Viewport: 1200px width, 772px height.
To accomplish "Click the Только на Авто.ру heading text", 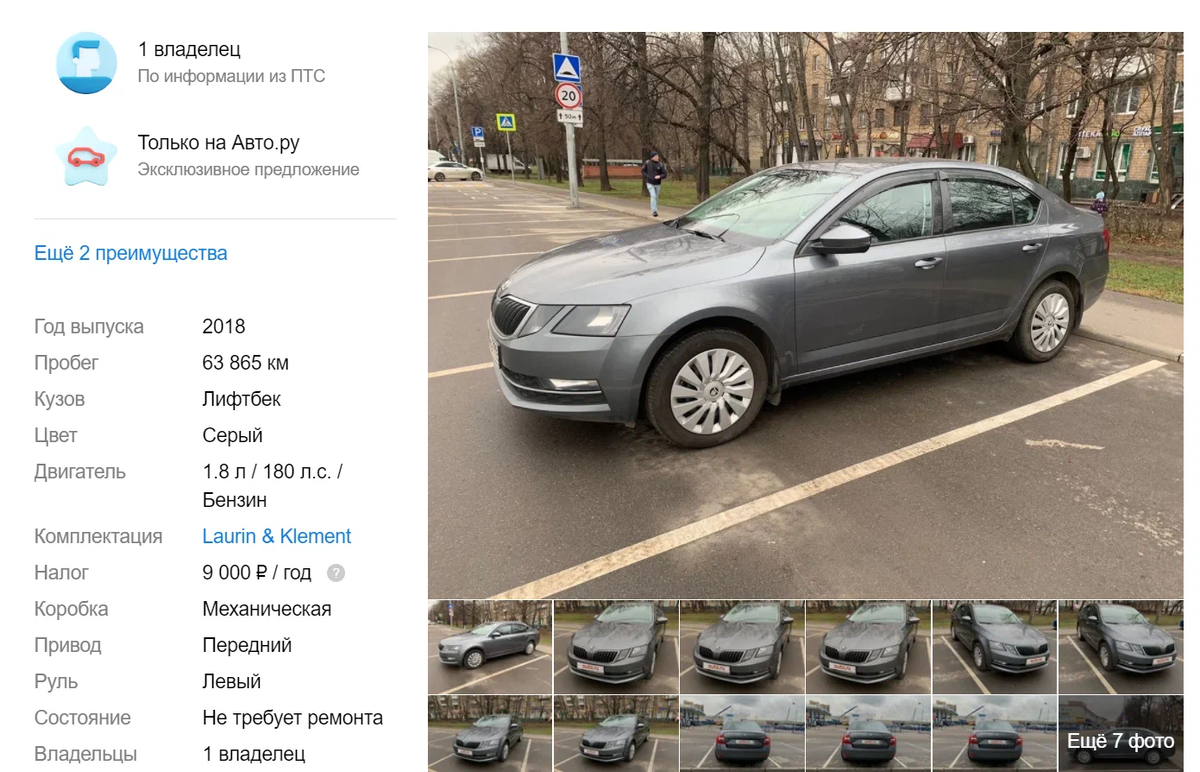I will click(219, 143).
